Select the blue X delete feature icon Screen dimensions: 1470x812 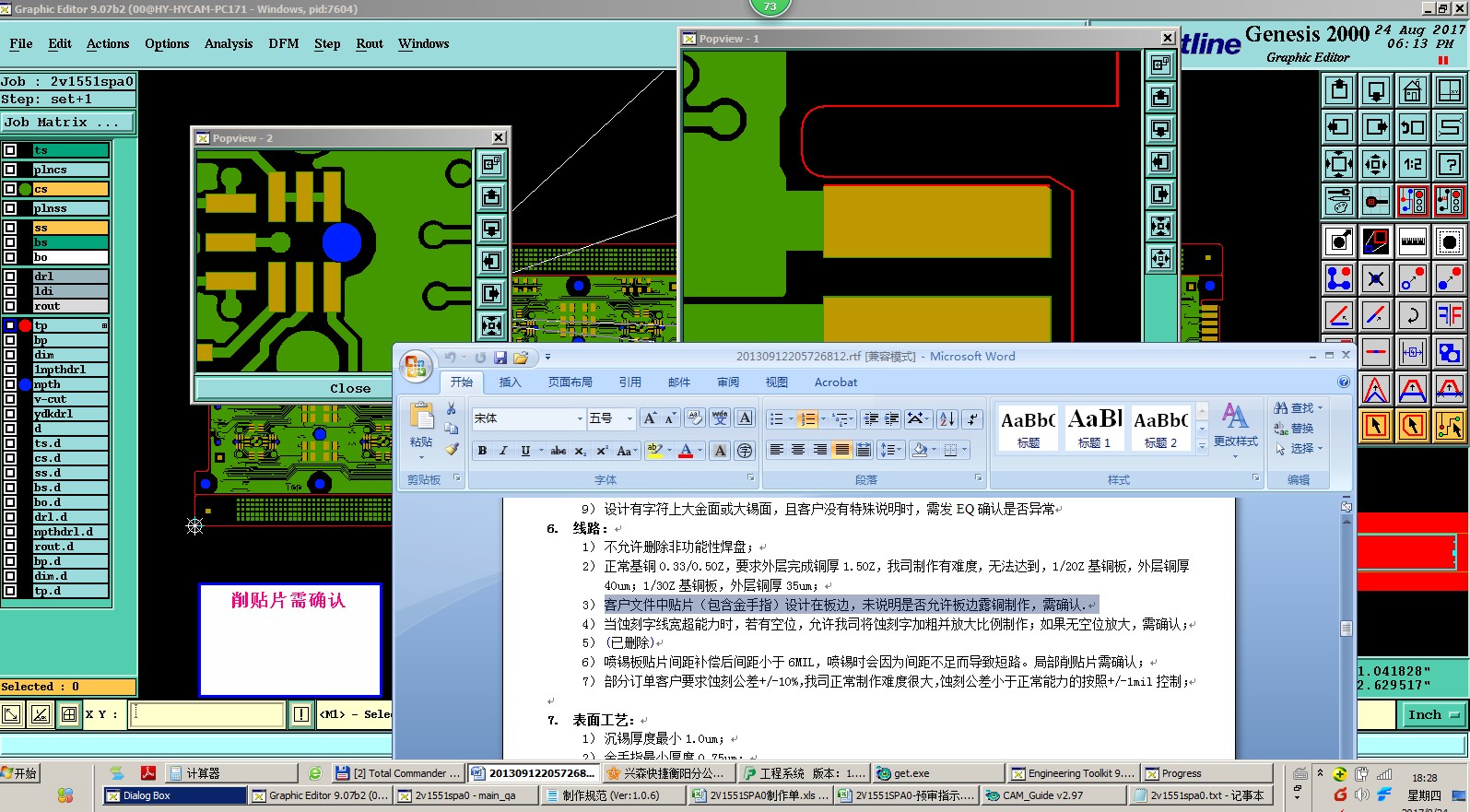(1376, 278)
